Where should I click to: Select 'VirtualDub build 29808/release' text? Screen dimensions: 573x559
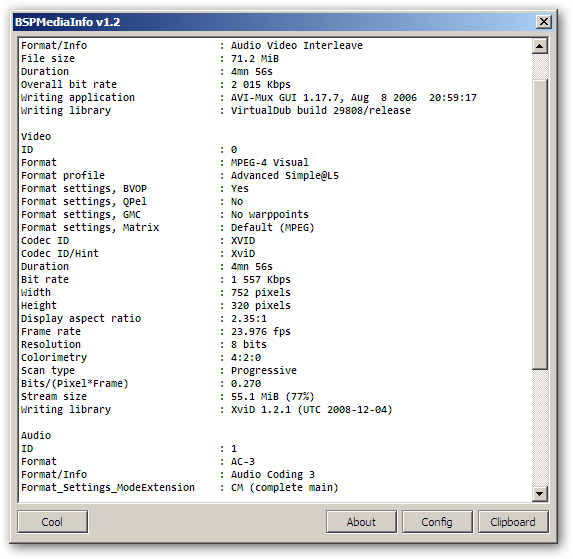[x=320, y=111]
